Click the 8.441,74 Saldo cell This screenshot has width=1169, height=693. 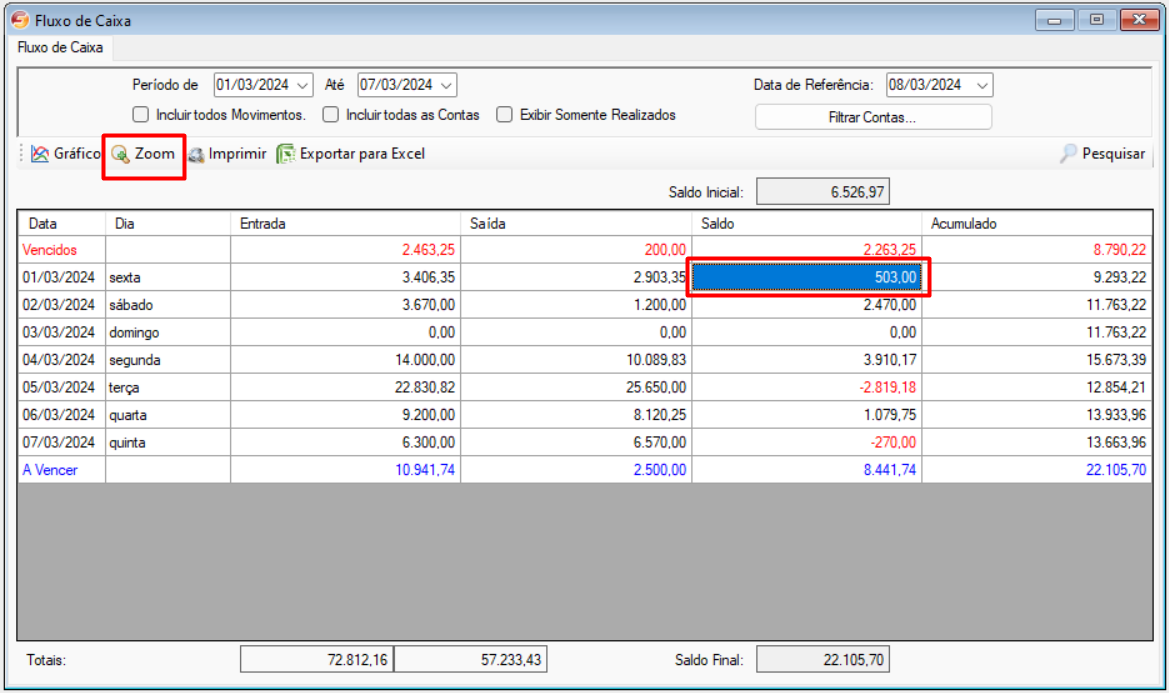point(807,470)
